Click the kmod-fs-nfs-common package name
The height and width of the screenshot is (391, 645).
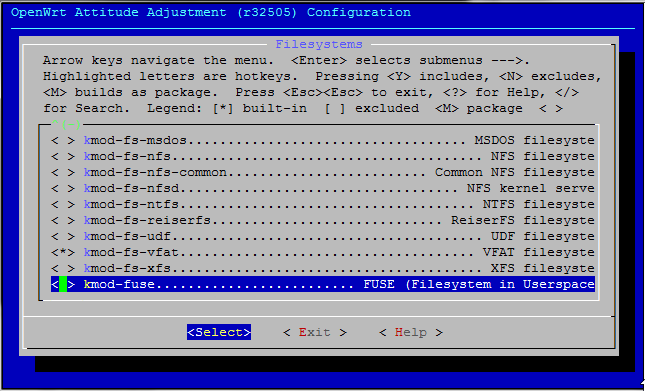click(155, 173)
